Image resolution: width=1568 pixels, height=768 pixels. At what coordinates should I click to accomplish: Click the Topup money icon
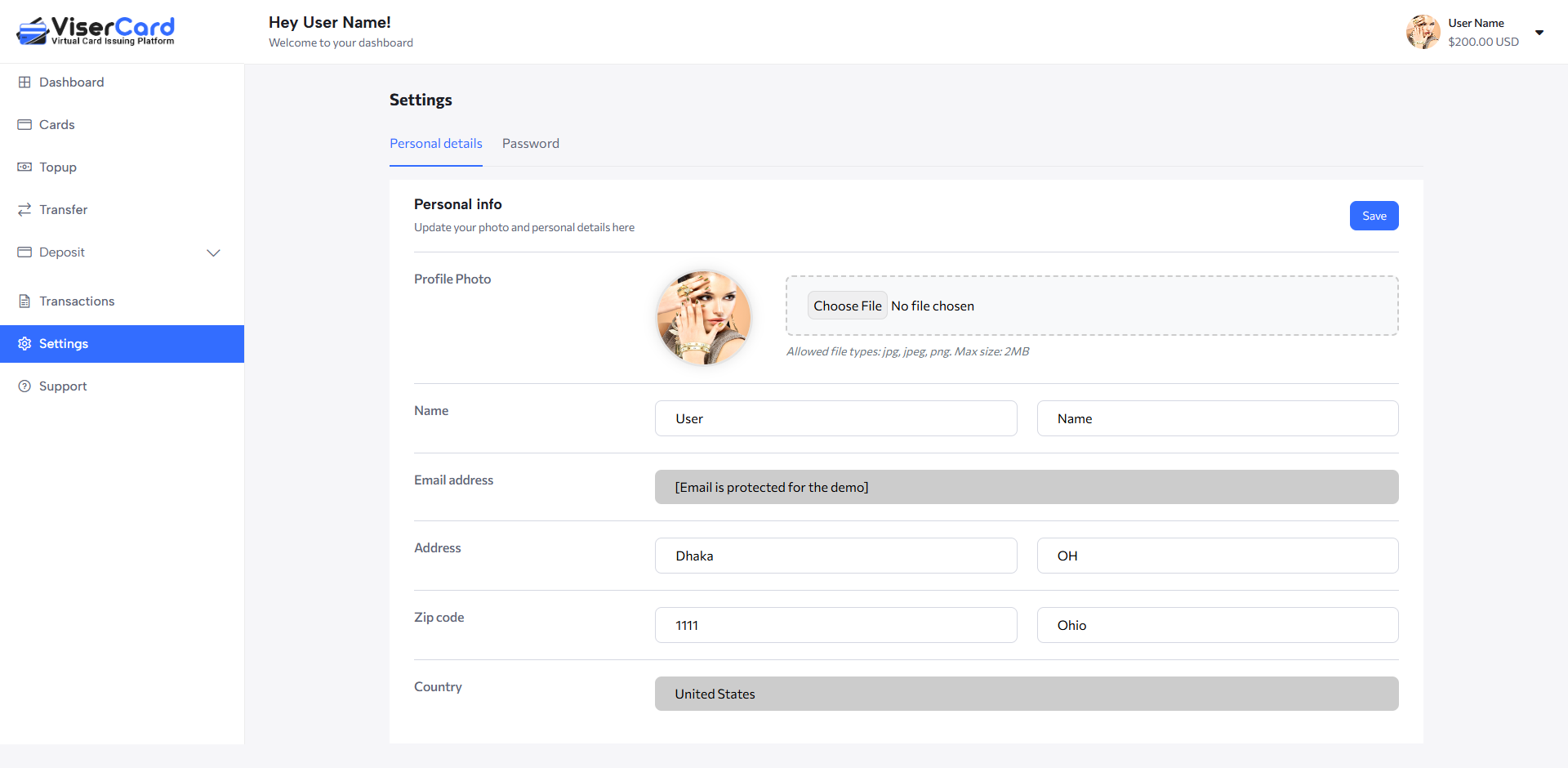point(24,167)
